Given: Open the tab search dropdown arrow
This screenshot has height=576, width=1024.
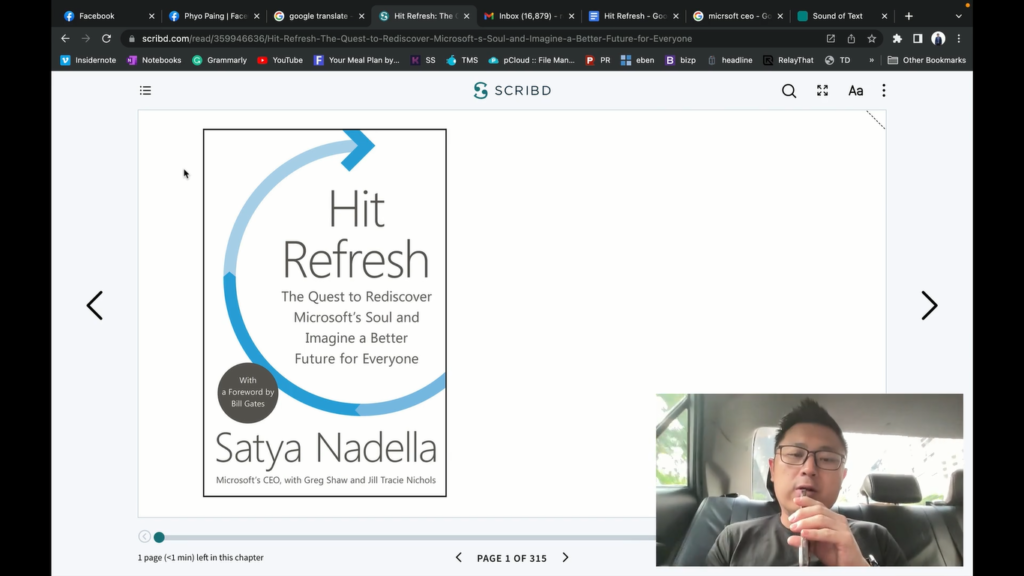Looking at the screenshot, I should 959,16.
